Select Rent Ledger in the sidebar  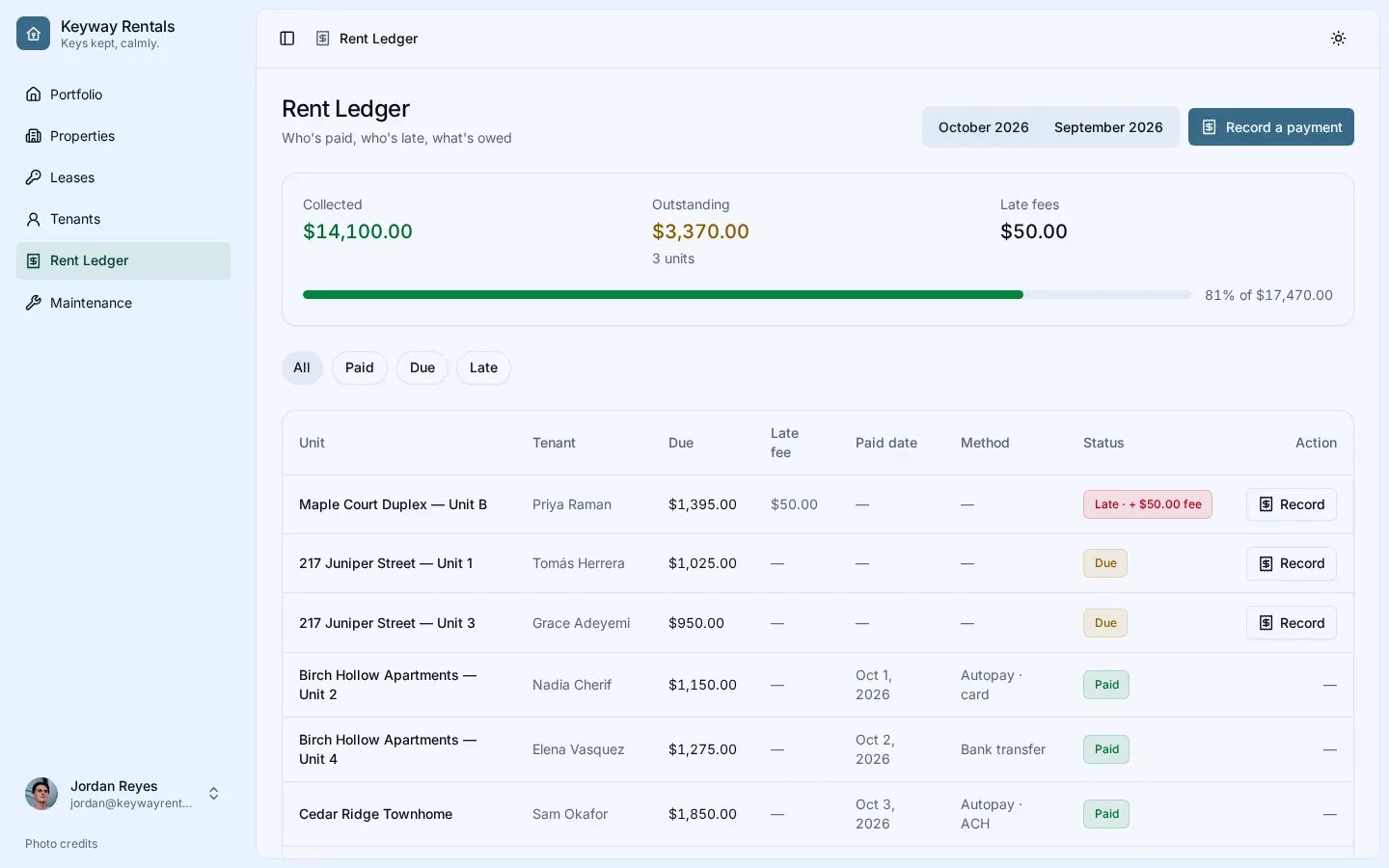pyautogui.click(x=123, y=260)
